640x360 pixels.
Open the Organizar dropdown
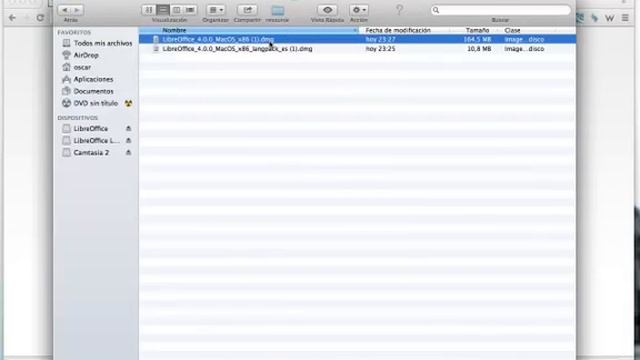tap(216, 10)
